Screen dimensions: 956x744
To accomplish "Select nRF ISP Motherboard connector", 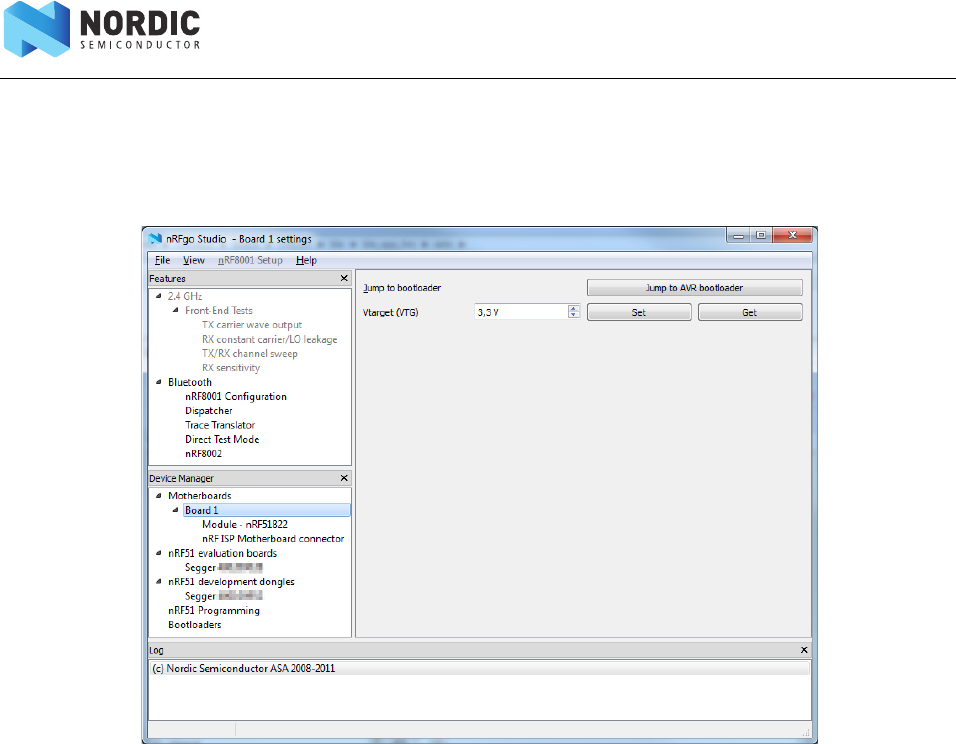I will pos(273,538).
